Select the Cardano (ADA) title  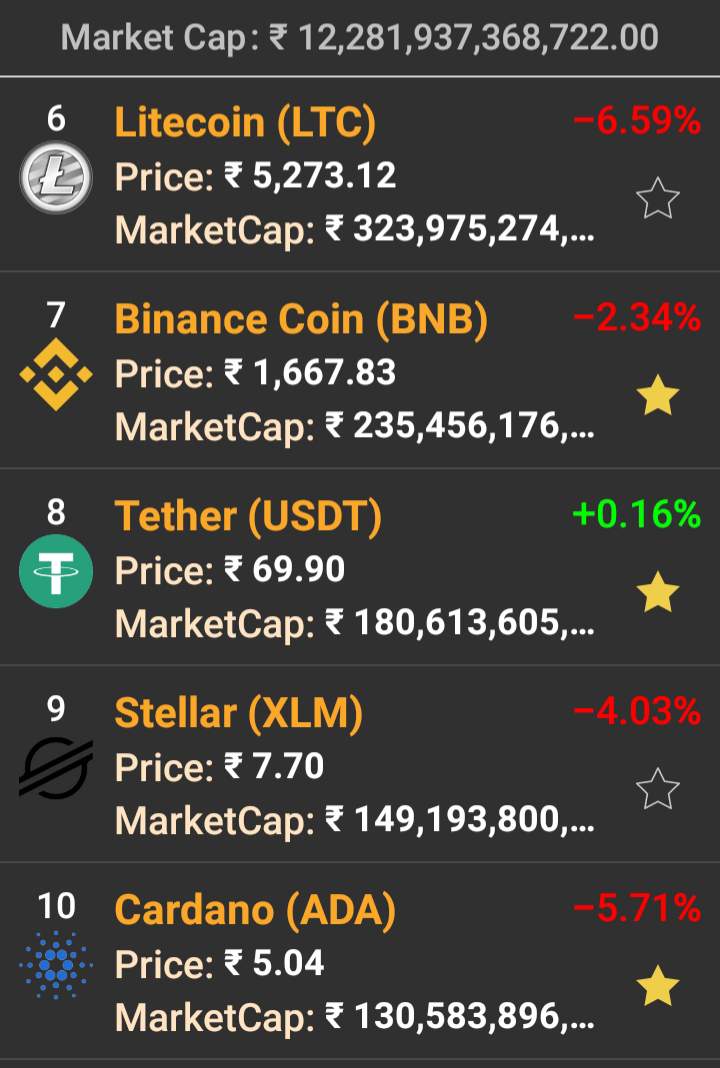[x=255, y=910]
